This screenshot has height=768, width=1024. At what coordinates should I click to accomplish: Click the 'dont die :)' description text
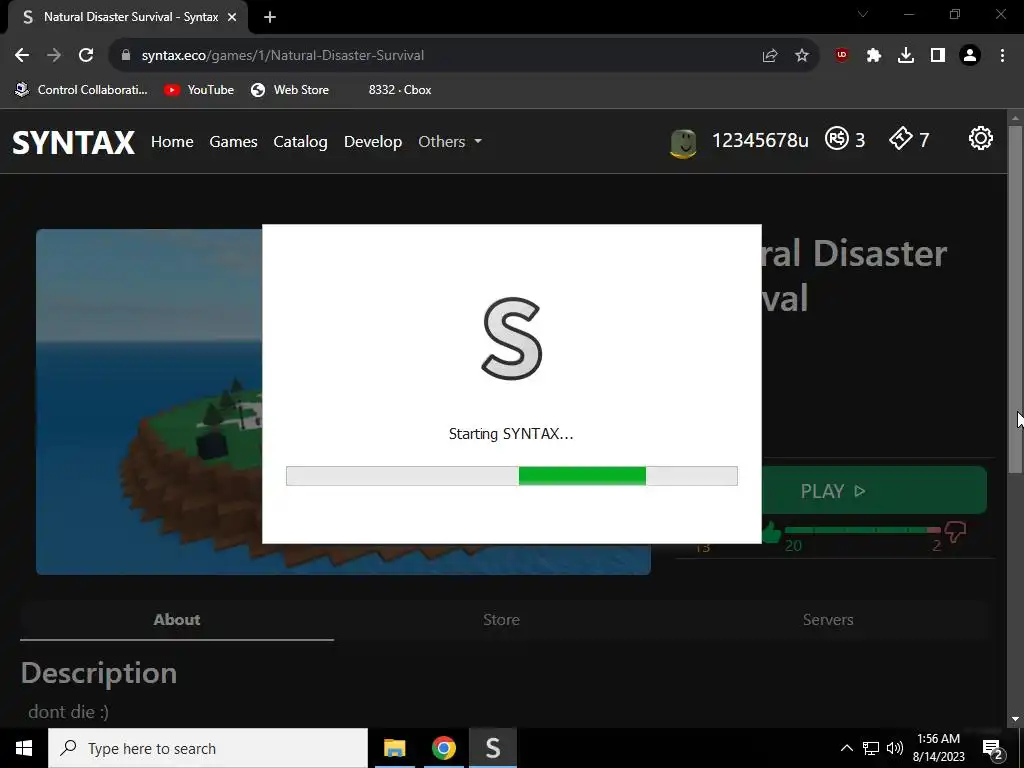(69, 712)
